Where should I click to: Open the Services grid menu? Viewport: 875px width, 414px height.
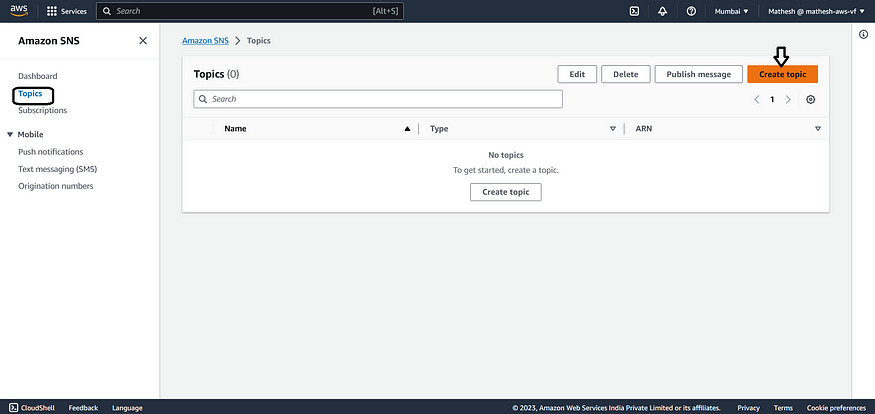click(52, 11)
